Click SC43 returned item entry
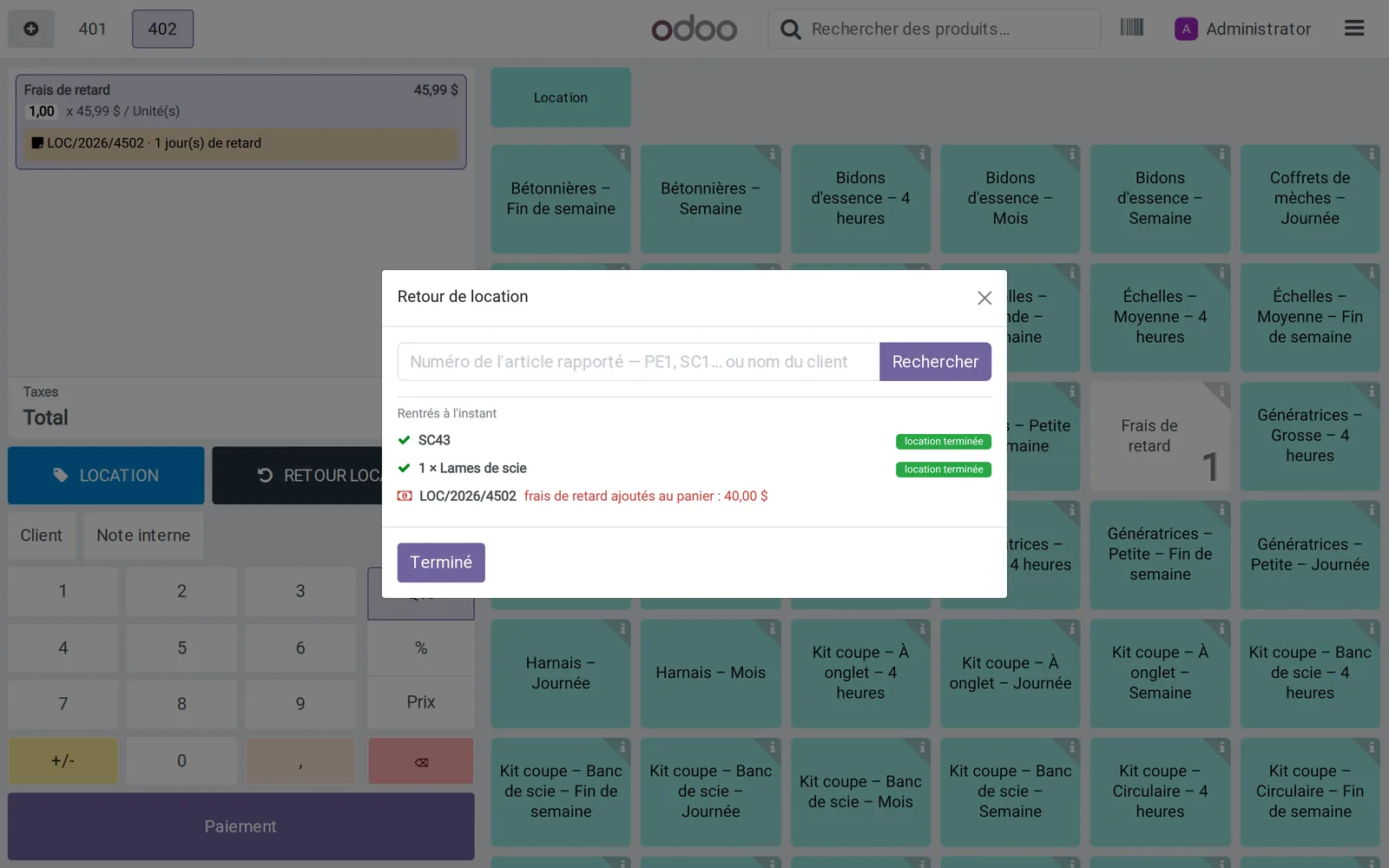Image resolution: width=1389 pixels, height=868 pixels. [694, 440]
